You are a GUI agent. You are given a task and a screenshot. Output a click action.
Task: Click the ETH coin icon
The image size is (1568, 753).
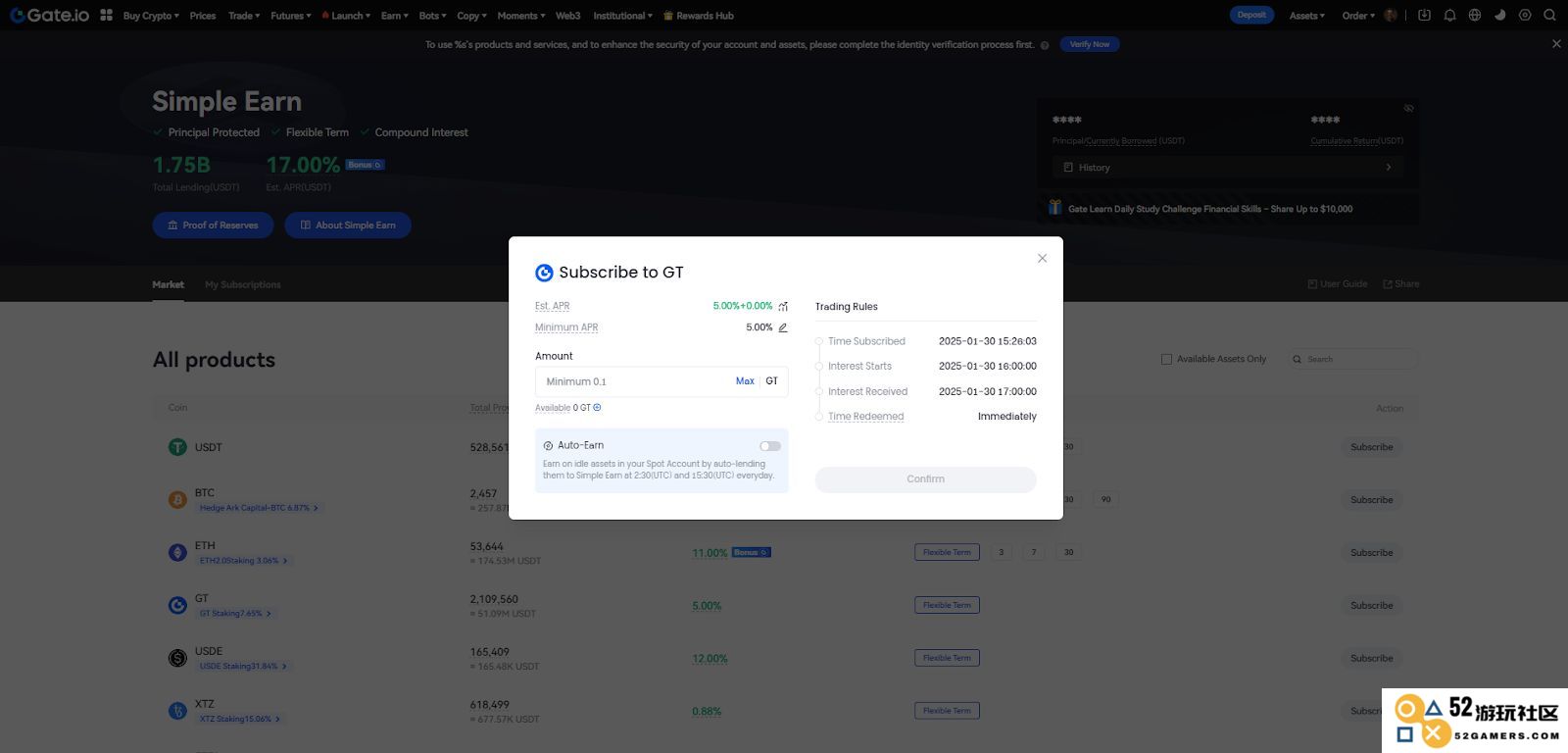(x=177, y=553)
